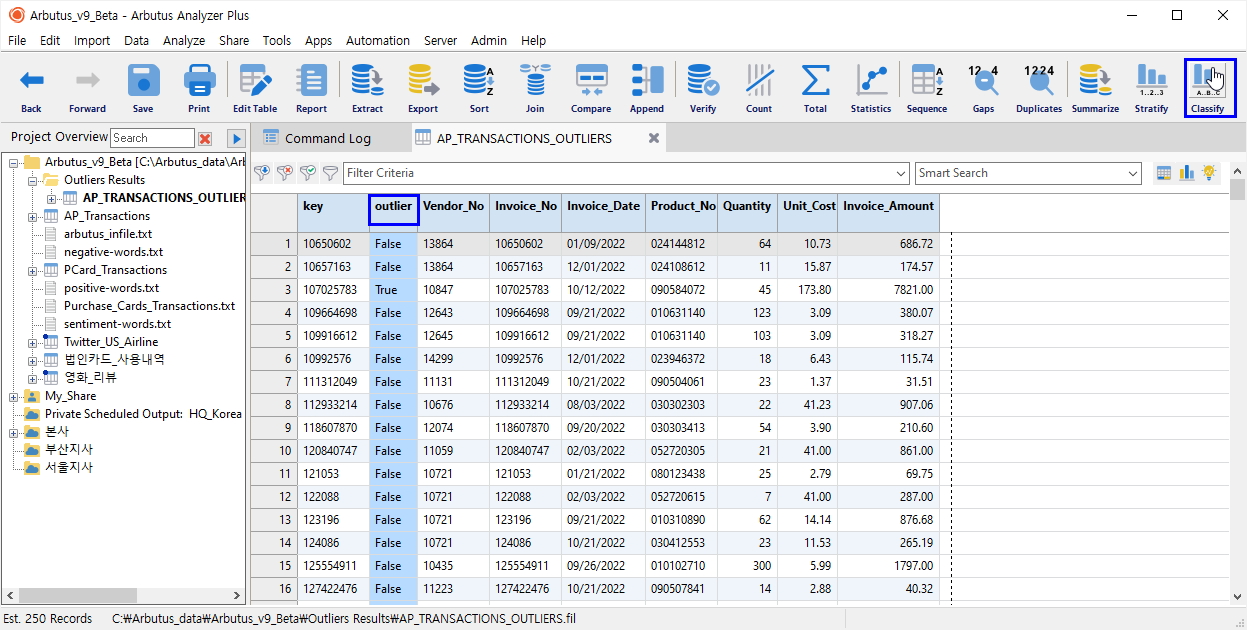Viewport: 1247px width, 630px height.
Task: Click the verify filter funnel with green check
Action: pos(308,173)
